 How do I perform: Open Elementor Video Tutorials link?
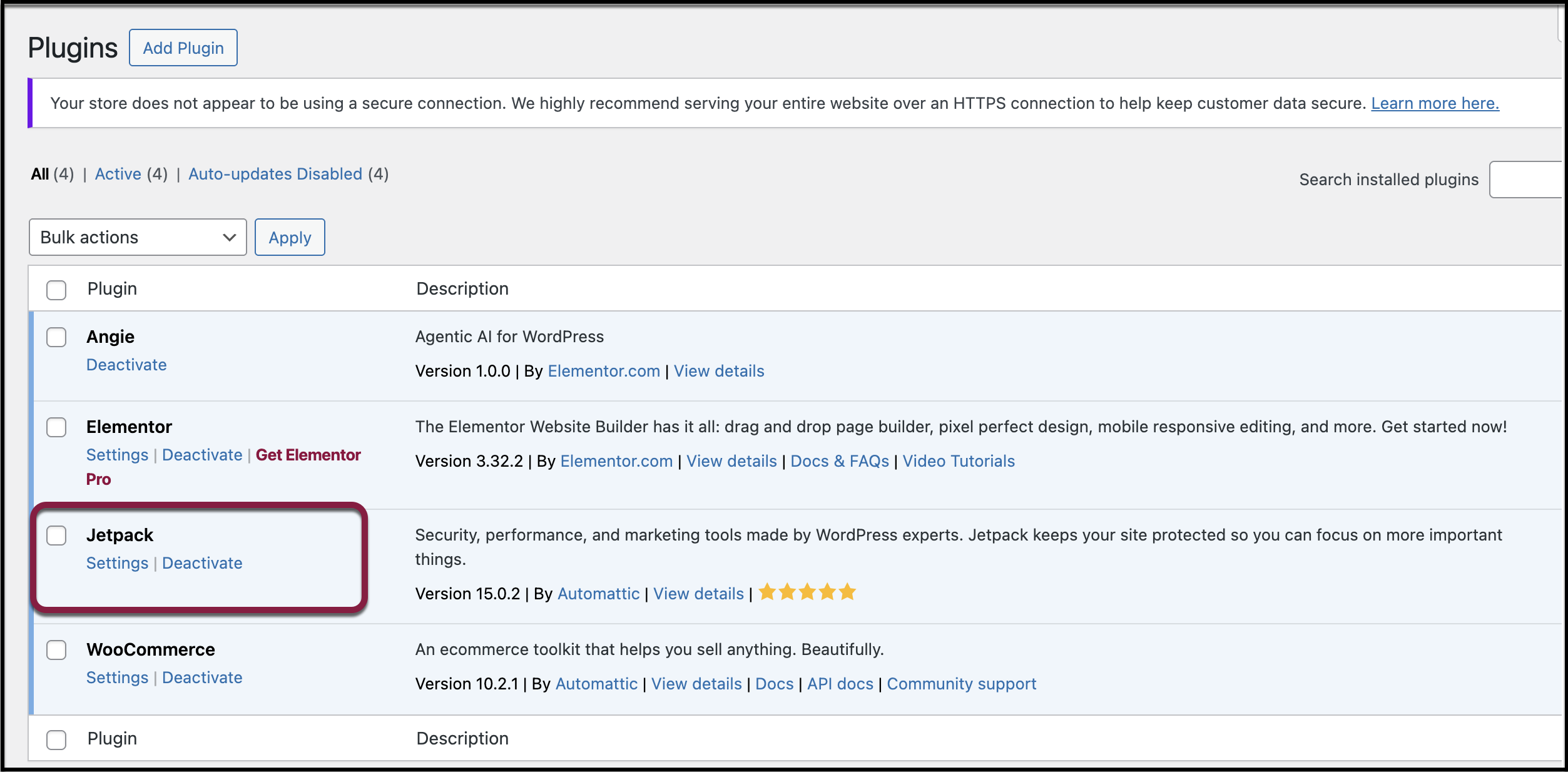(x=958, y=461)
